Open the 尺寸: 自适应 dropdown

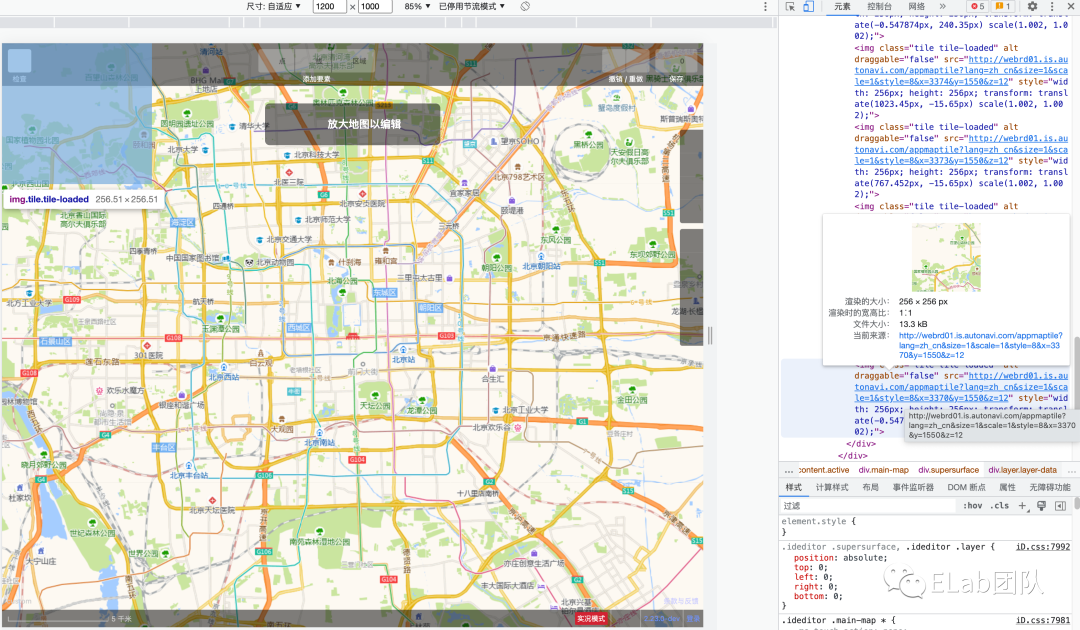tap(273, 6)
